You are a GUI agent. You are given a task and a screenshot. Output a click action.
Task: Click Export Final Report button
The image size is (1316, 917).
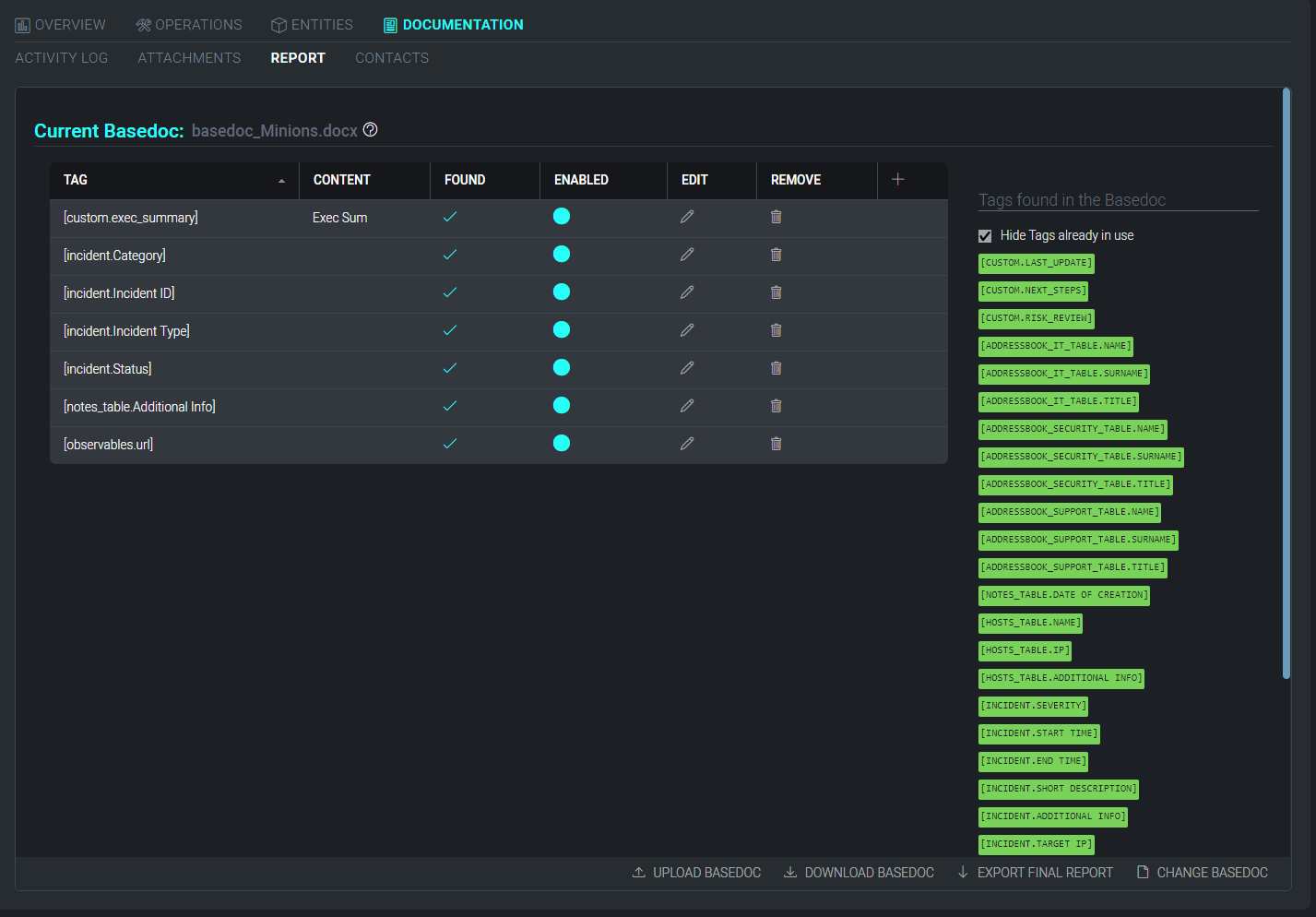click(x=1035, y=873)
